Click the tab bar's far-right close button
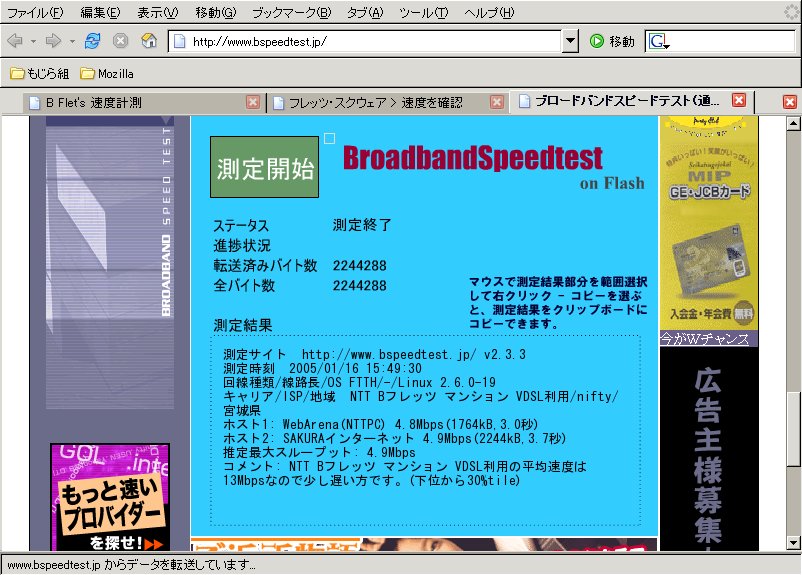 tap(790, 102)
